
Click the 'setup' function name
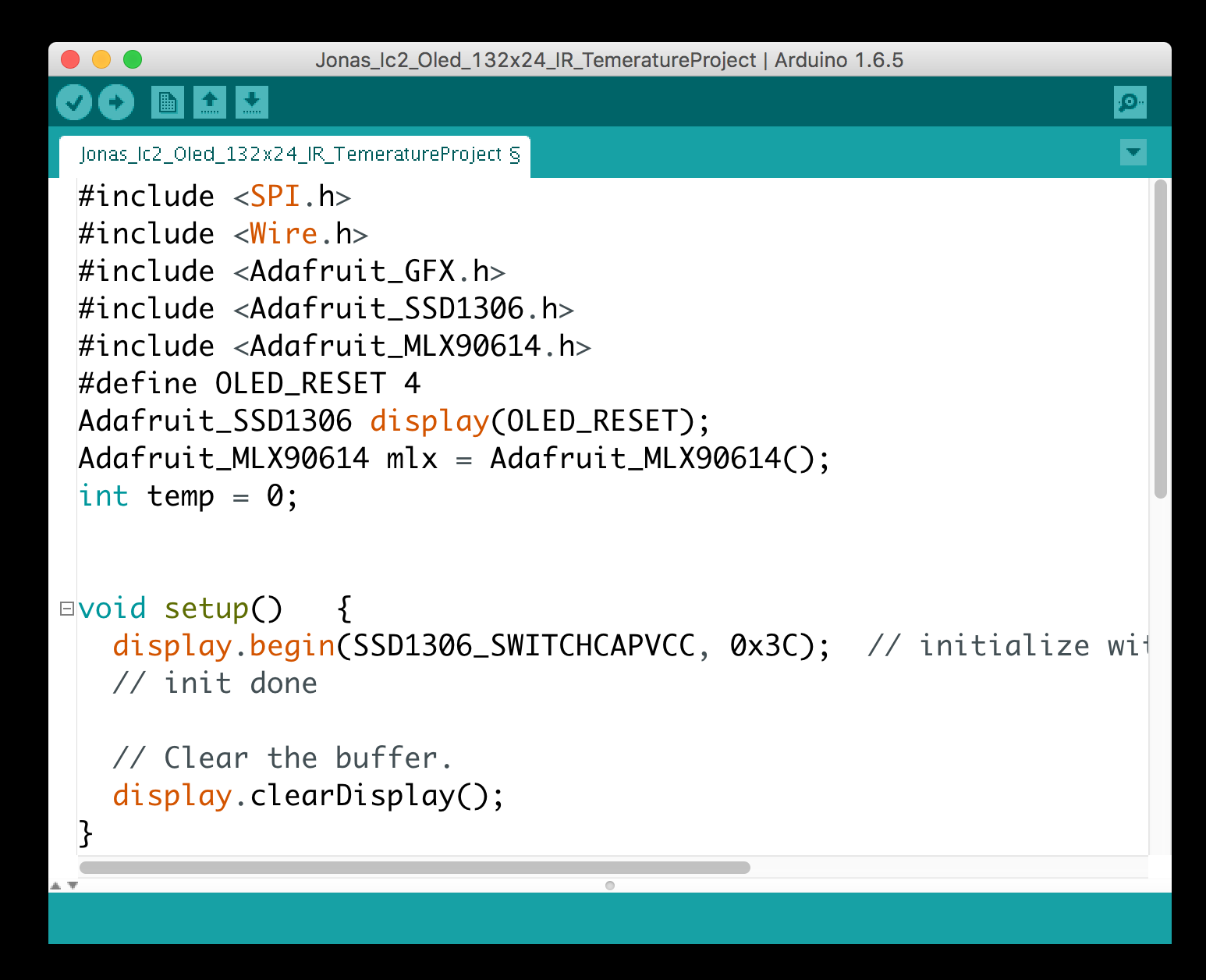click(207, 609)
